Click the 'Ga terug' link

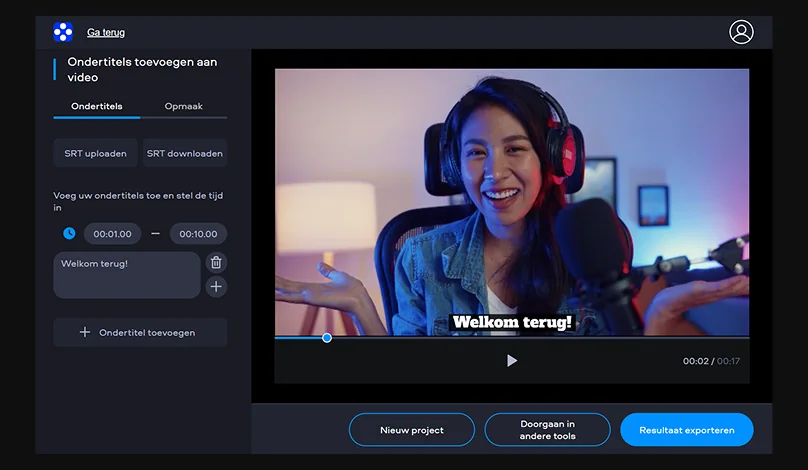click(x=106, y=33)
